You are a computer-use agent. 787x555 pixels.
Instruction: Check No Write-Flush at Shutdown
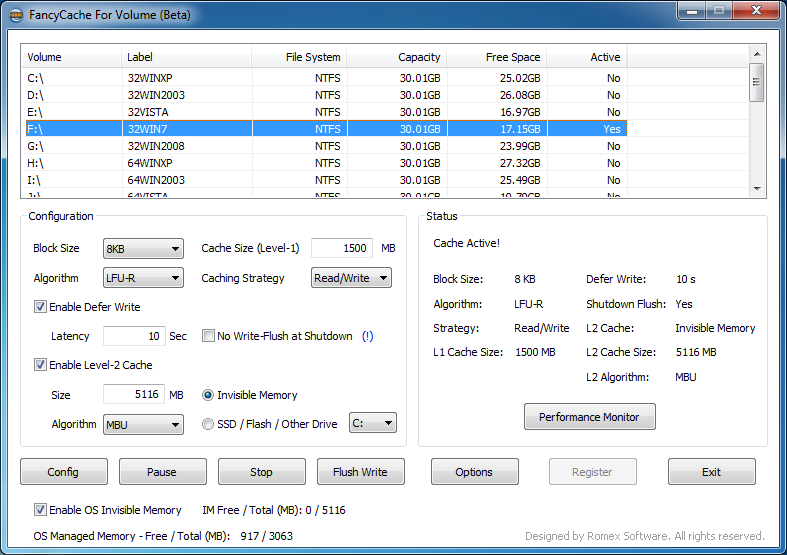tap(209, 336)
